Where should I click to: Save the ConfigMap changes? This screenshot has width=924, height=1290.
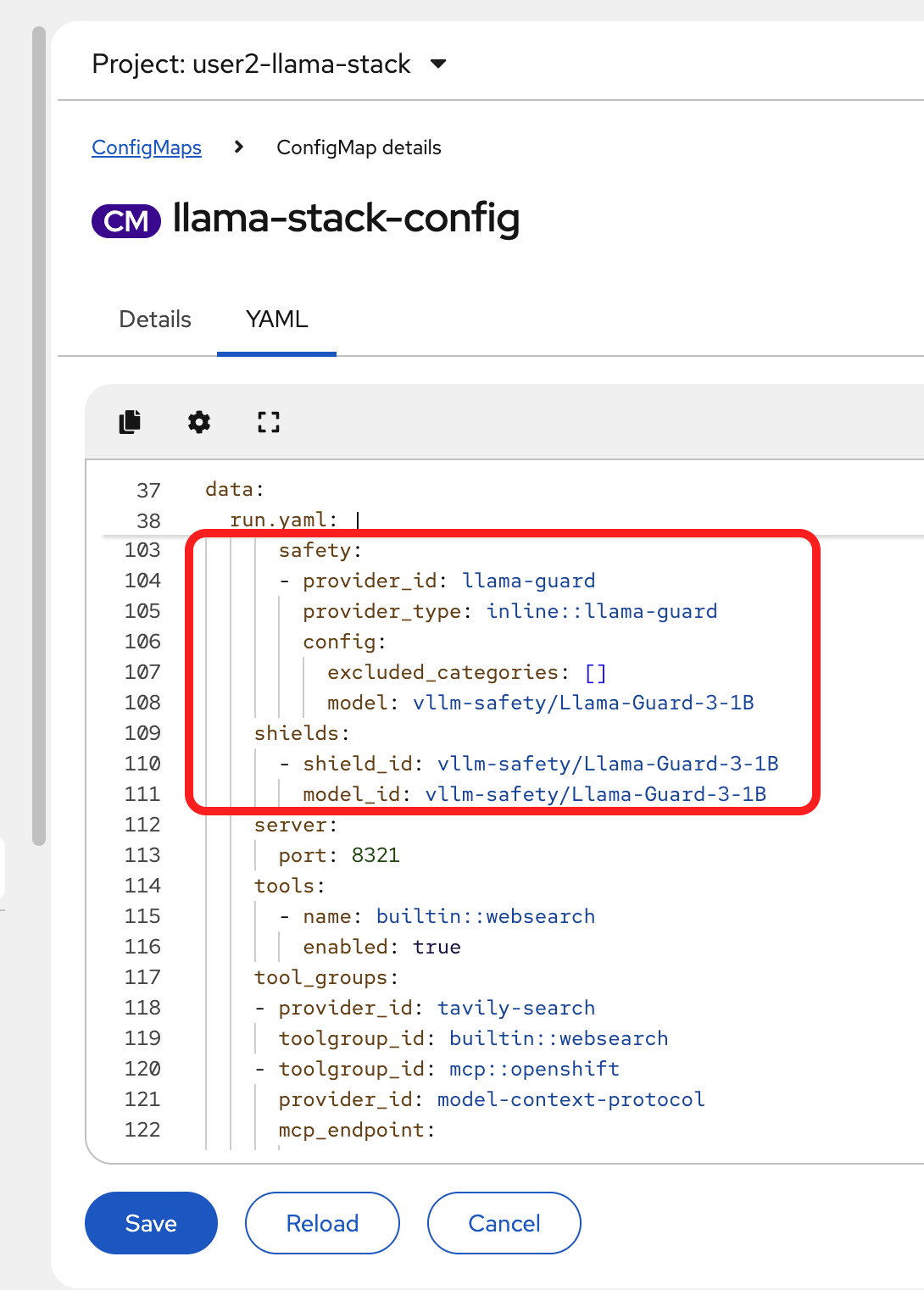click(x=151, y=1223)
